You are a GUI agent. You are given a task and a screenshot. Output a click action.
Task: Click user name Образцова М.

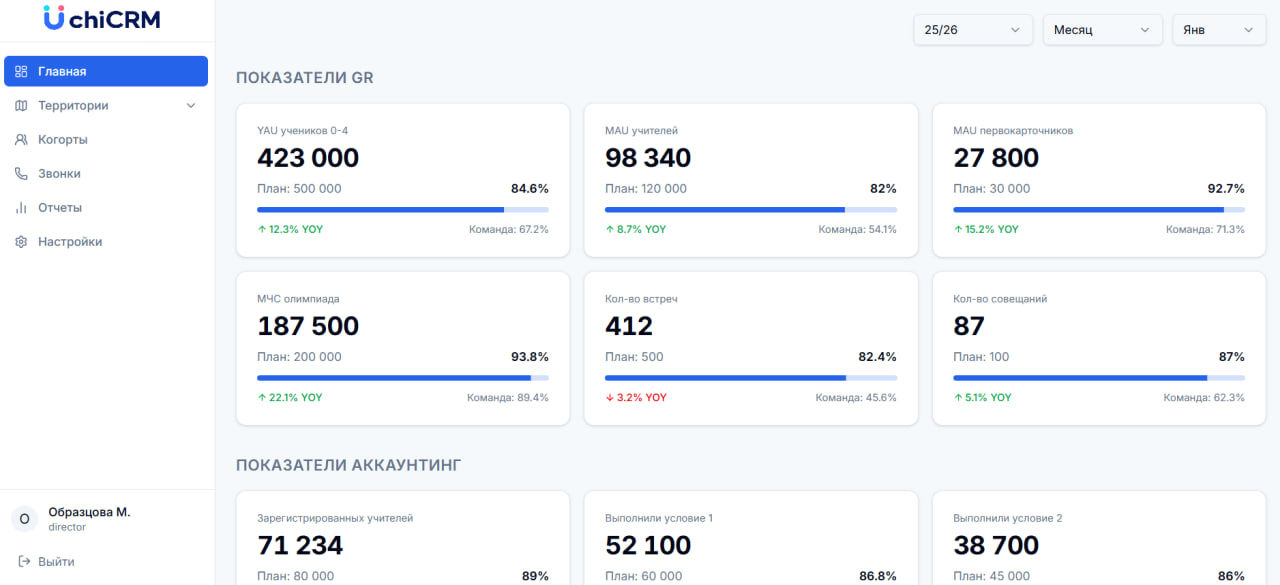click(x=89, y=512)
